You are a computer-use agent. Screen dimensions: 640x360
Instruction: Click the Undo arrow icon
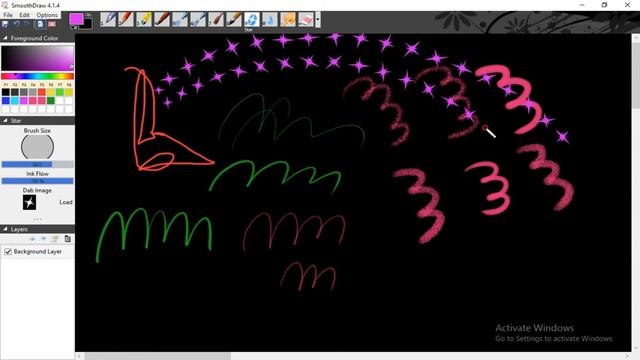(x=16, y=24)
